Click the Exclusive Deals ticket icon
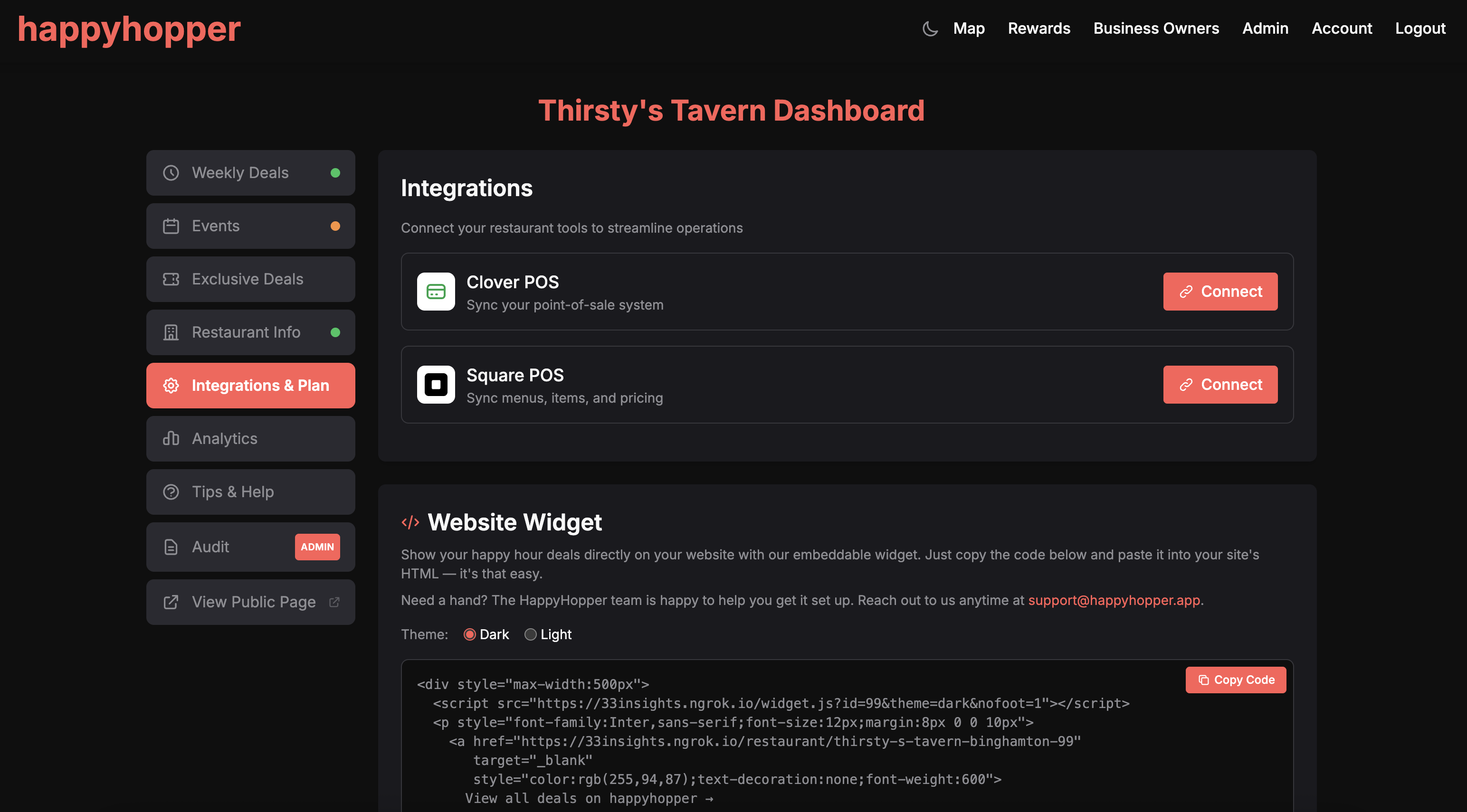The height and width of the screenshot is (812, 1467). [171, 279]
